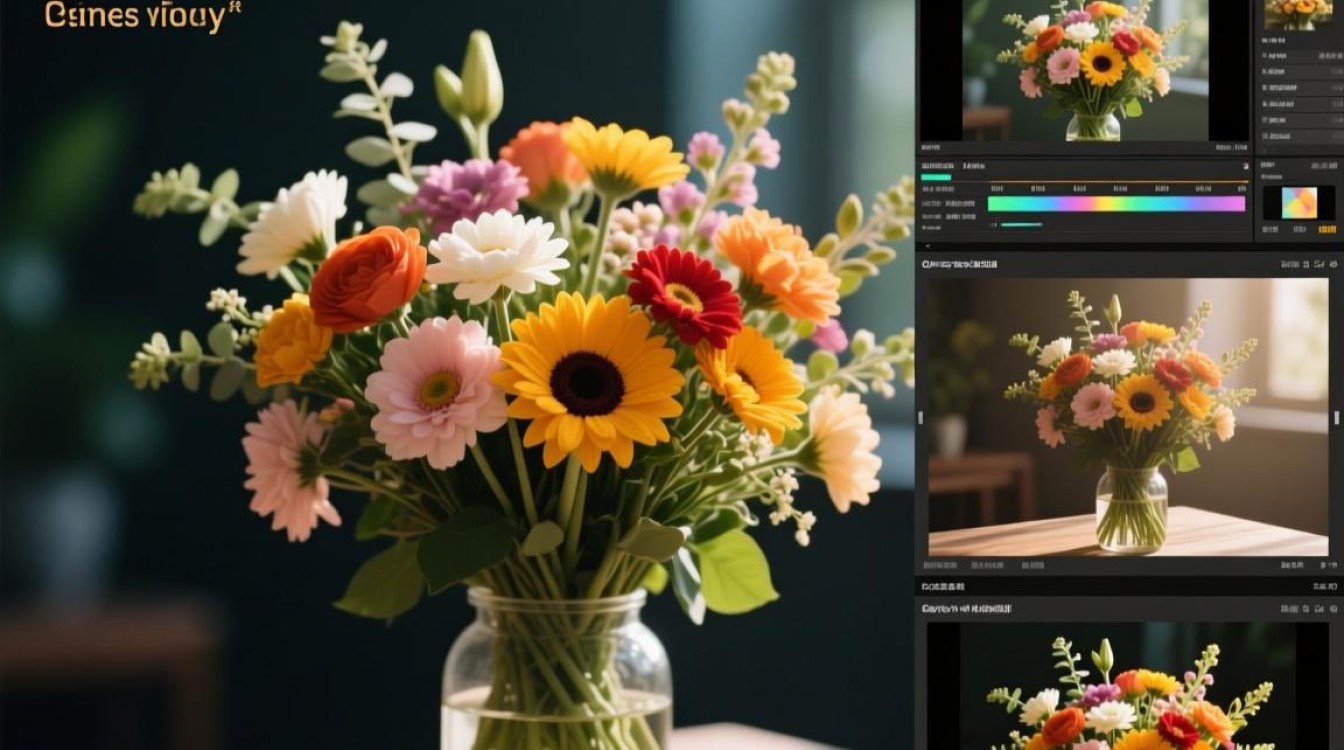Screen dimensions: 1344x750
Task: Click the right edge handle of the middle preview
Action: (x=1337, y=417)
